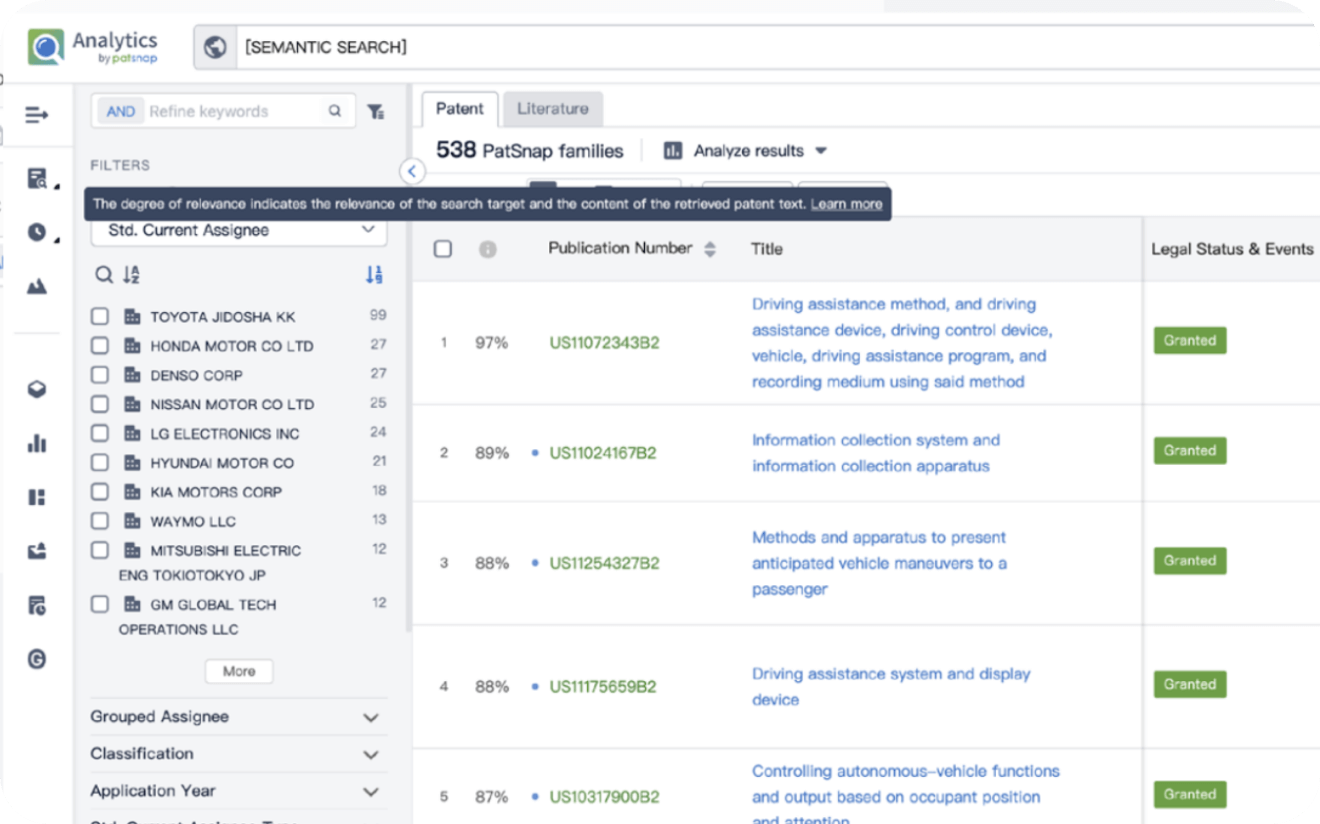Switch to the Literature tab

(x=552, y=109)
